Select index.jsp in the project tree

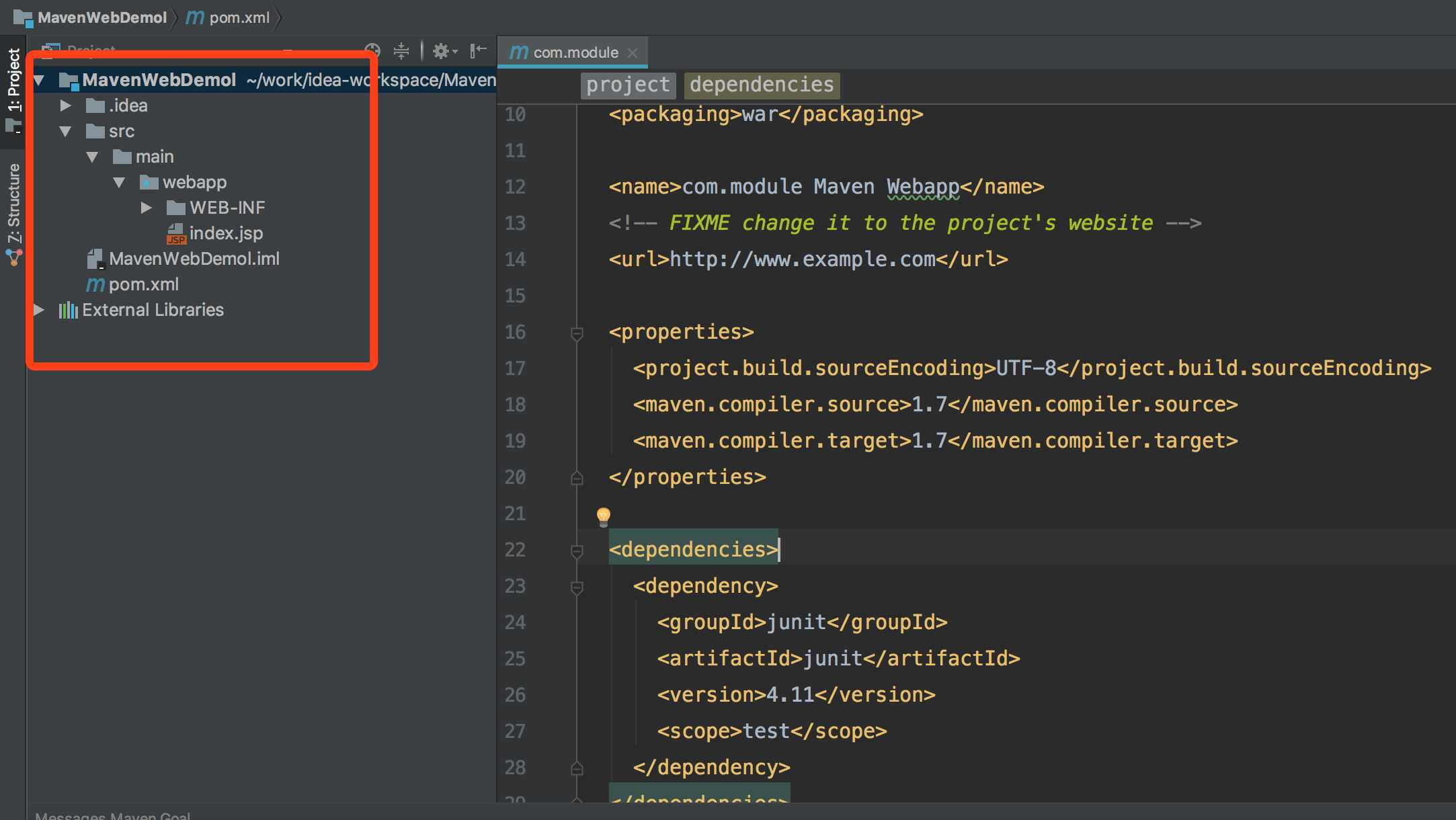(x=226, y=233)
